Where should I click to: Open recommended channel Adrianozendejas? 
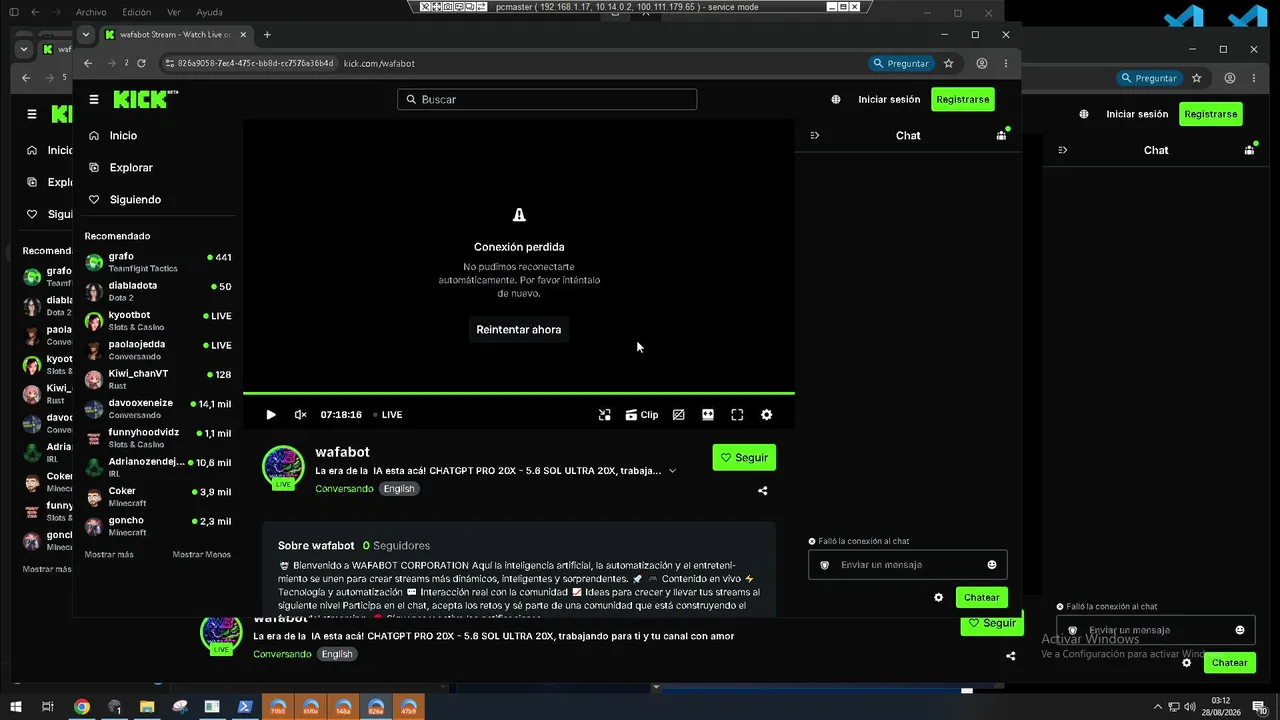point(159,468)
